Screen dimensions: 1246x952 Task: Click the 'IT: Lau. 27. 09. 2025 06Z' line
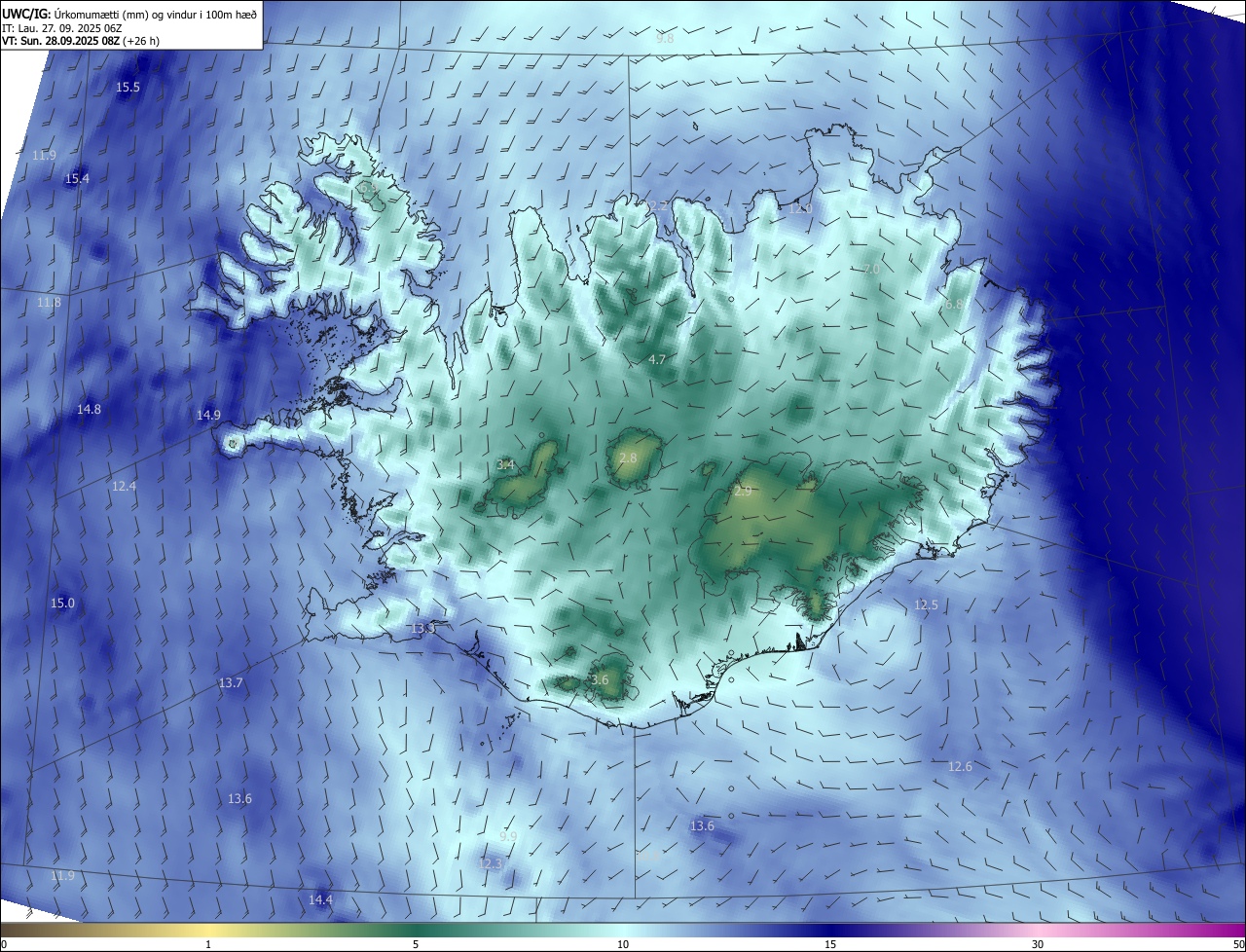62,28
